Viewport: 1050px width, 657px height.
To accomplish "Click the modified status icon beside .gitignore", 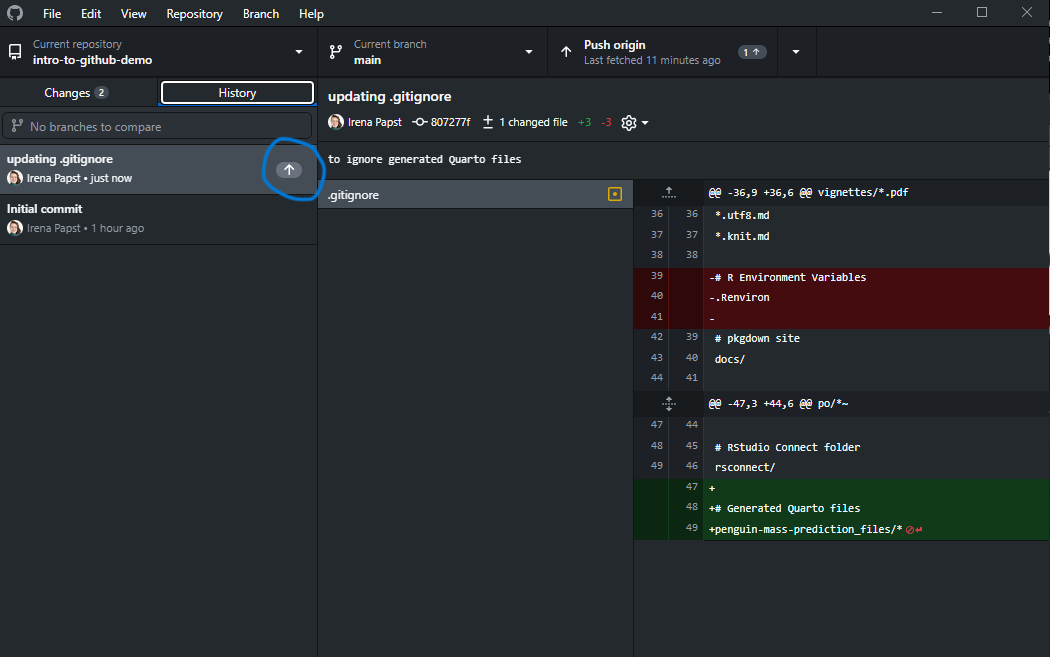I will coord(615,195).
